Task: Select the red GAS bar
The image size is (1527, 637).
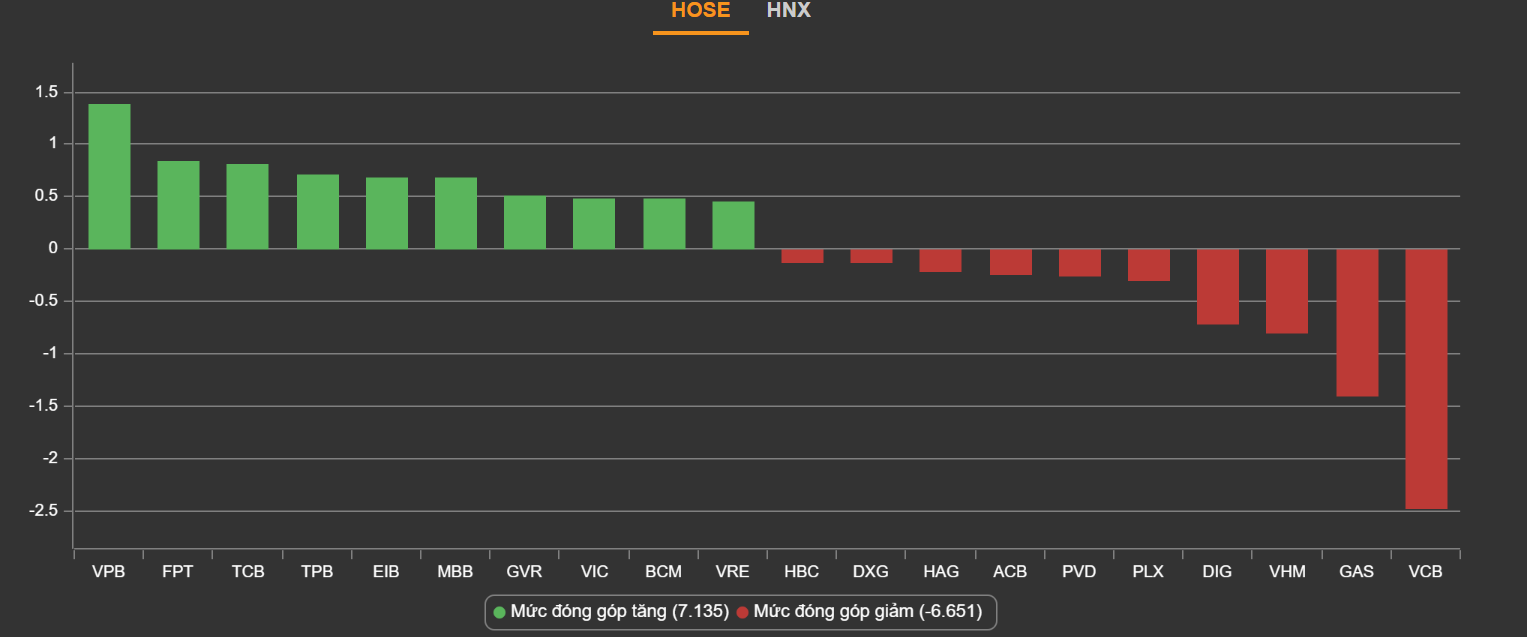Action: pos(1357,322)
